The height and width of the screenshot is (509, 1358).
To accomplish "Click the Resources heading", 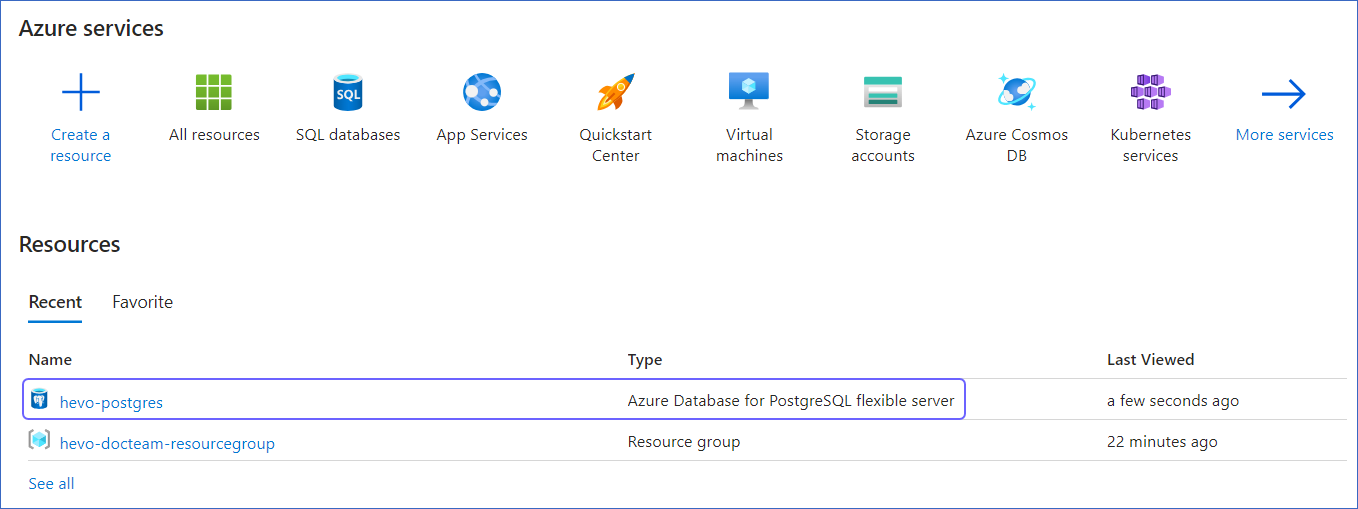I will (x=70, y=245).
